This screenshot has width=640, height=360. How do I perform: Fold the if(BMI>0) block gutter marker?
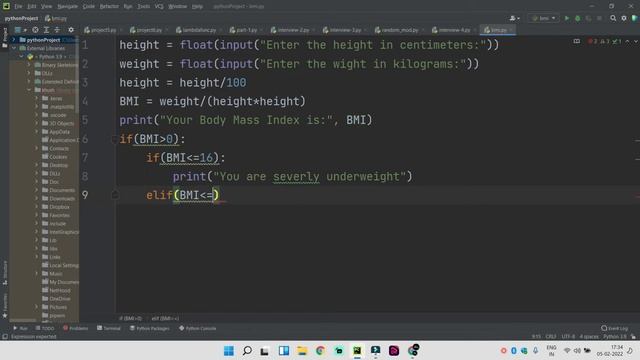(115, 139)
